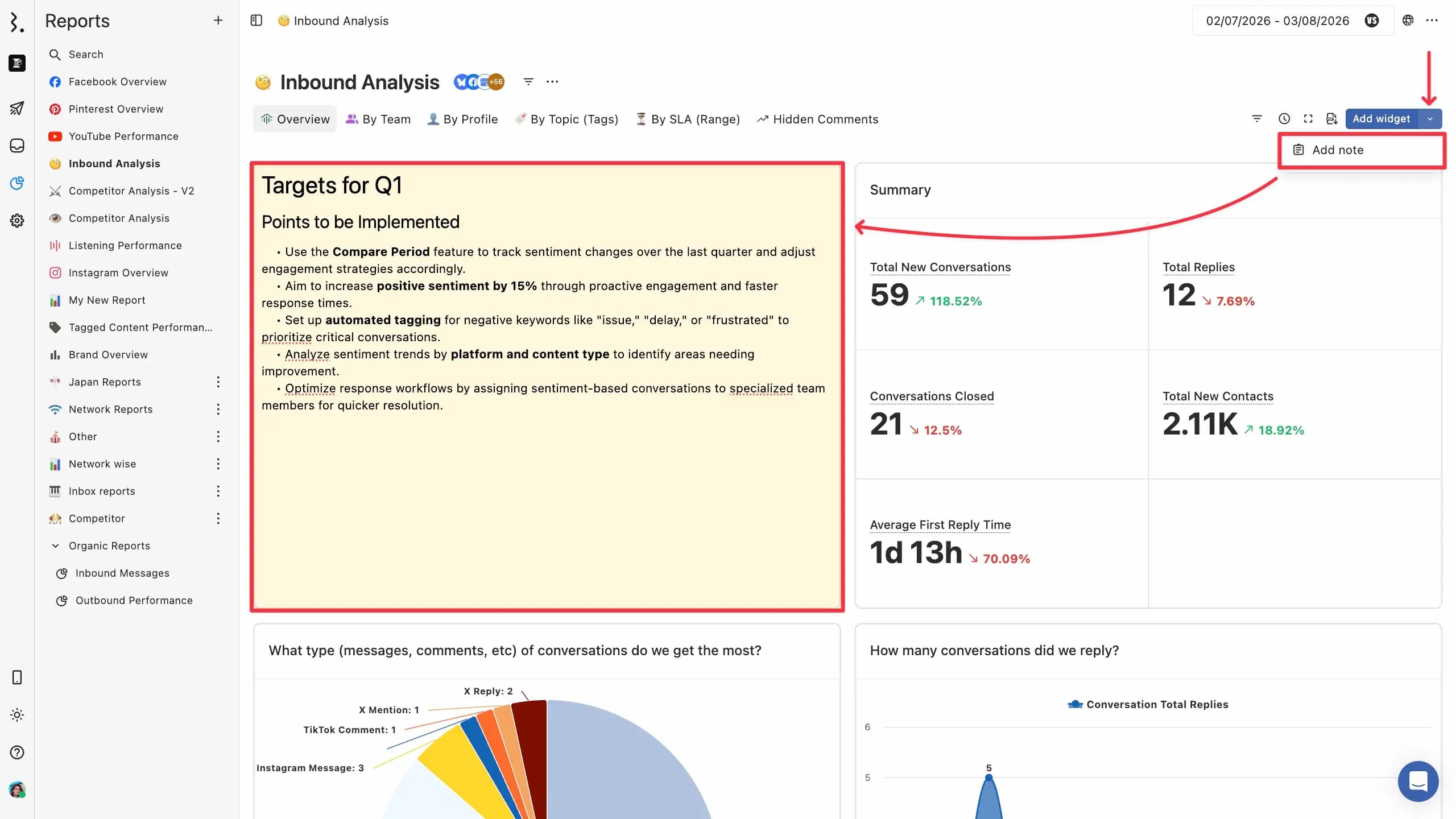Toggle the theme brightness control

[16, 715]
